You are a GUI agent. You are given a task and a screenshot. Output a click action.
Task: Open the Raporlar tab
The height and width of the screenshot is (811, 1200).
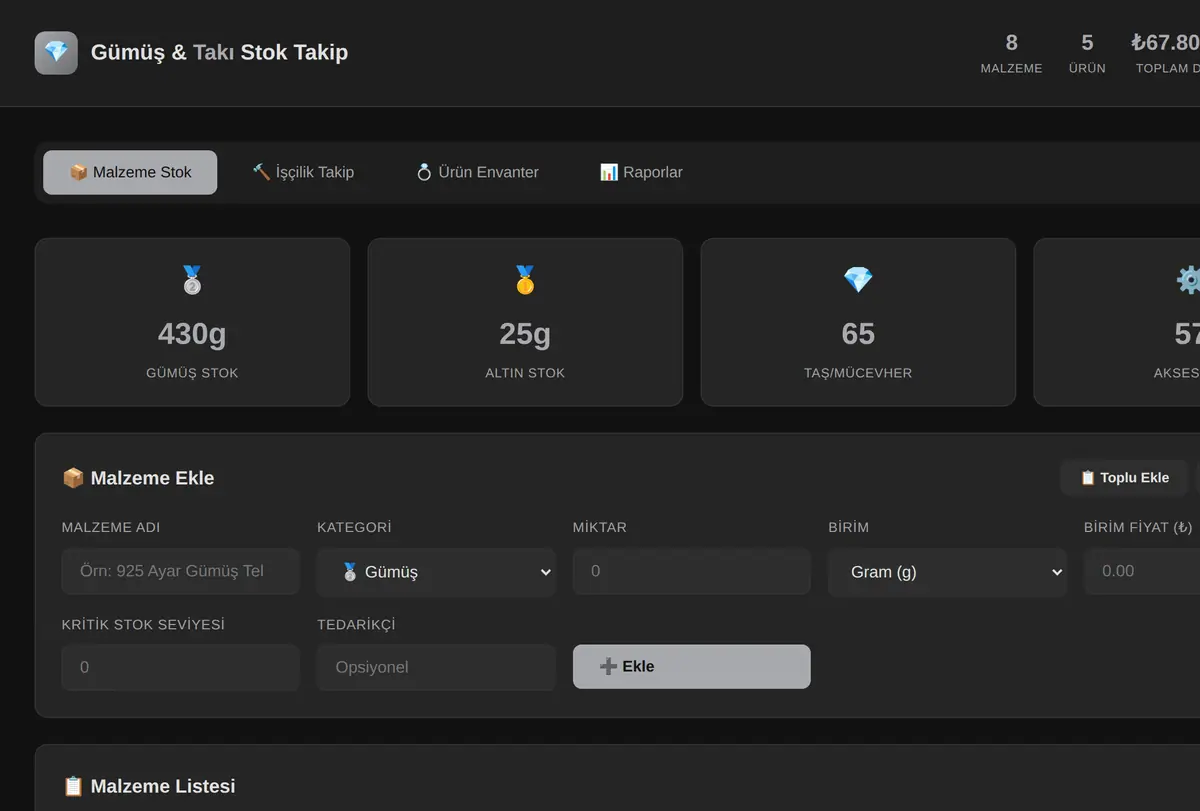click(641, 172)
